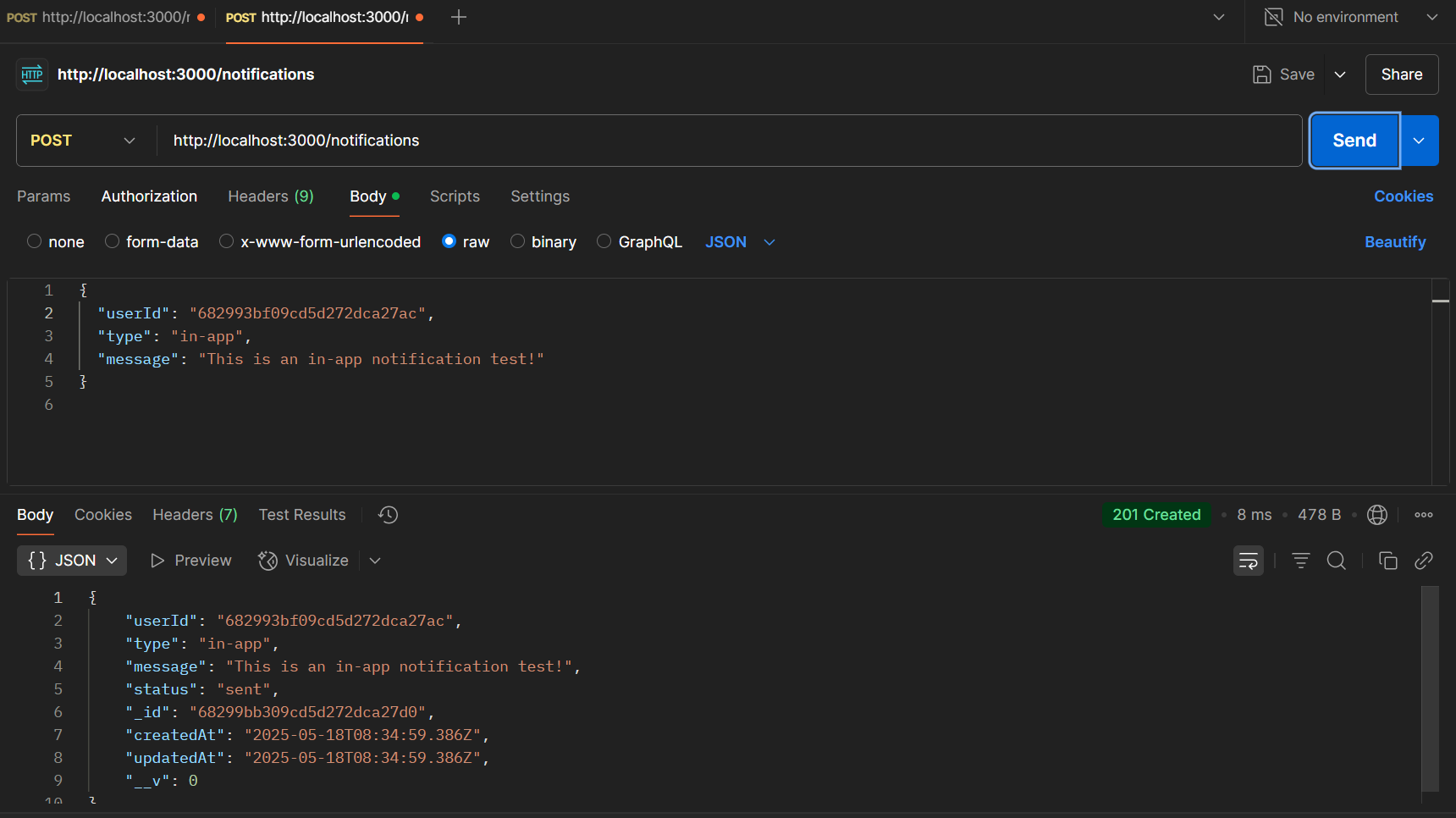Select the none body radio option
The height and width of the screenshot is (818, 1456).
coord(35,241)
